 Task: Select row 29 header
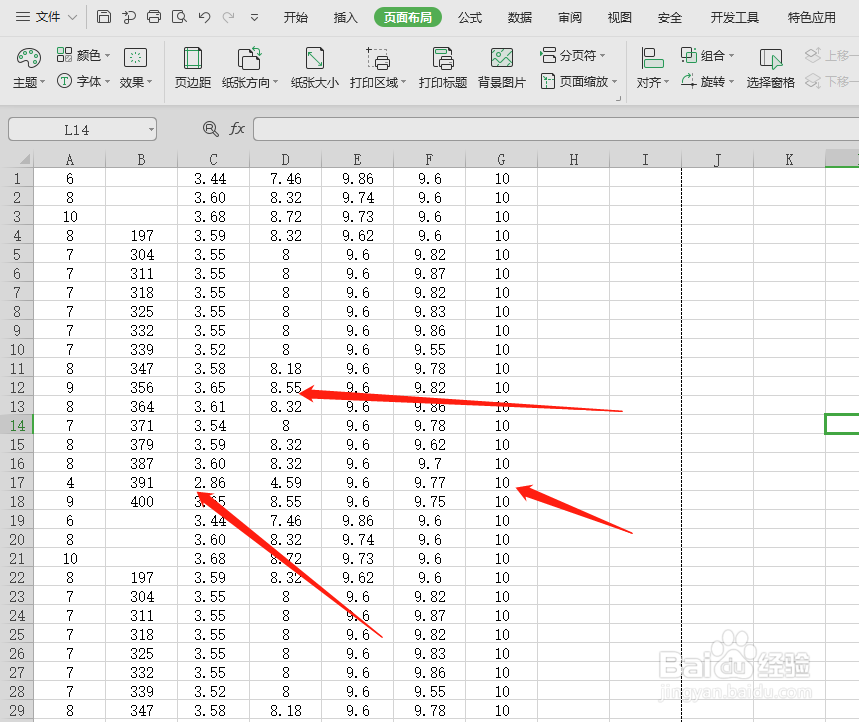(17, 710)
